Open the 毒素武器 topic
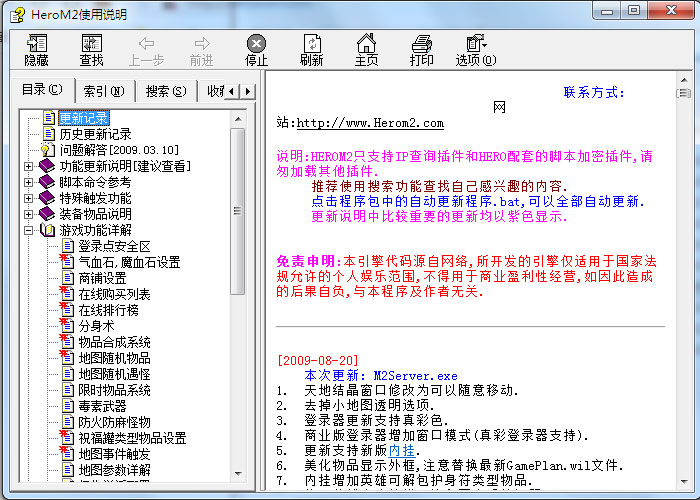 pos(102,406)
